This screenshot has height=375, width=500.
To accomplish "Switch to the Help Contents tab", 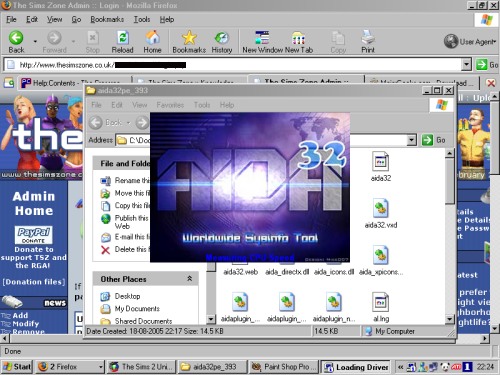I will pos(71,83).
